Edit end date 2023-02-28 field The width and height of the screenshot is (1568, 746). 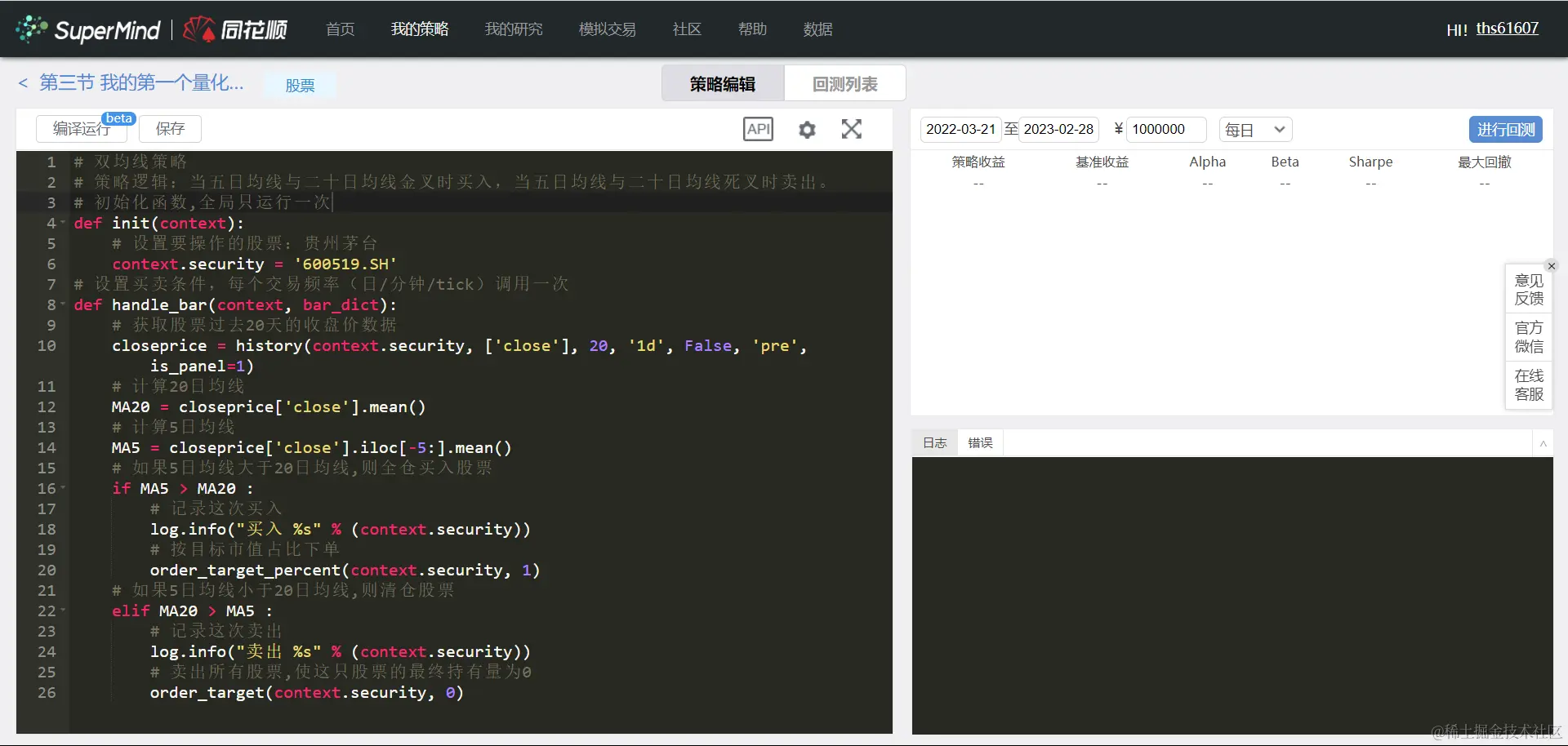1058,130
